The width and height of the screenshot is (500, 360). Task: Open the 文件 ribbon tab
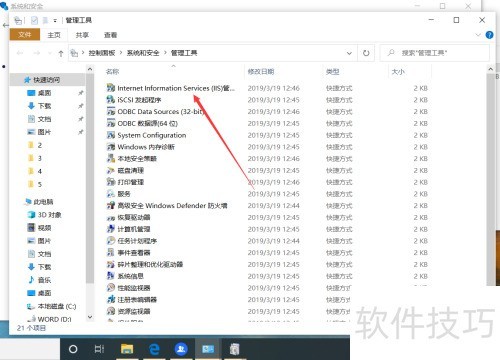coord(25,34)
